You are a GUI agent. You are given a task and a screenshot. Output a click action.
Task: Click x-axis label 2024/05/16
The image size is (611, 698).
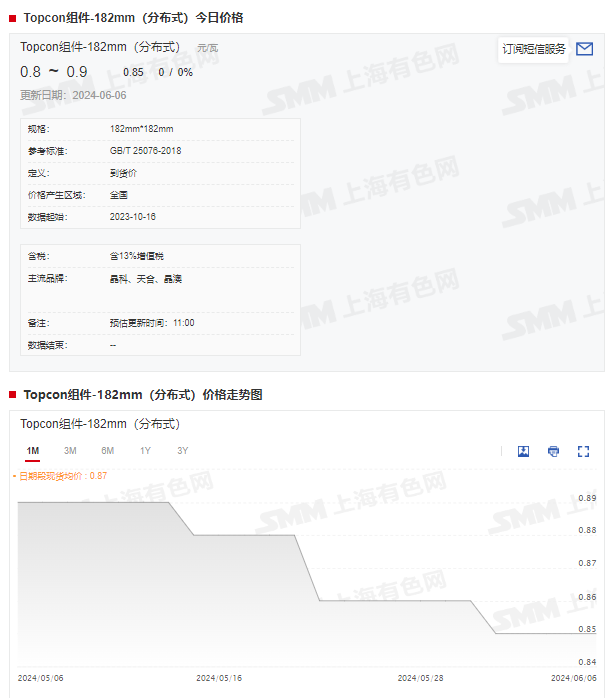tap(219, 678)
